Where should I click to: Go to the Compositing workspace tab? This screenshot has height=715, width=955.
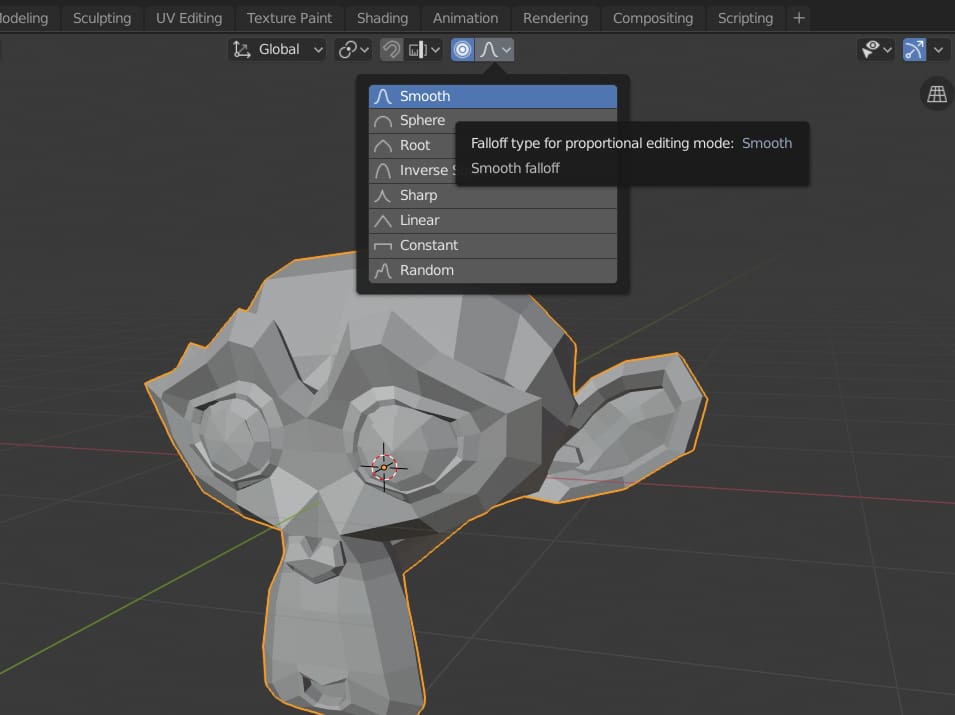tap(653, 18)
